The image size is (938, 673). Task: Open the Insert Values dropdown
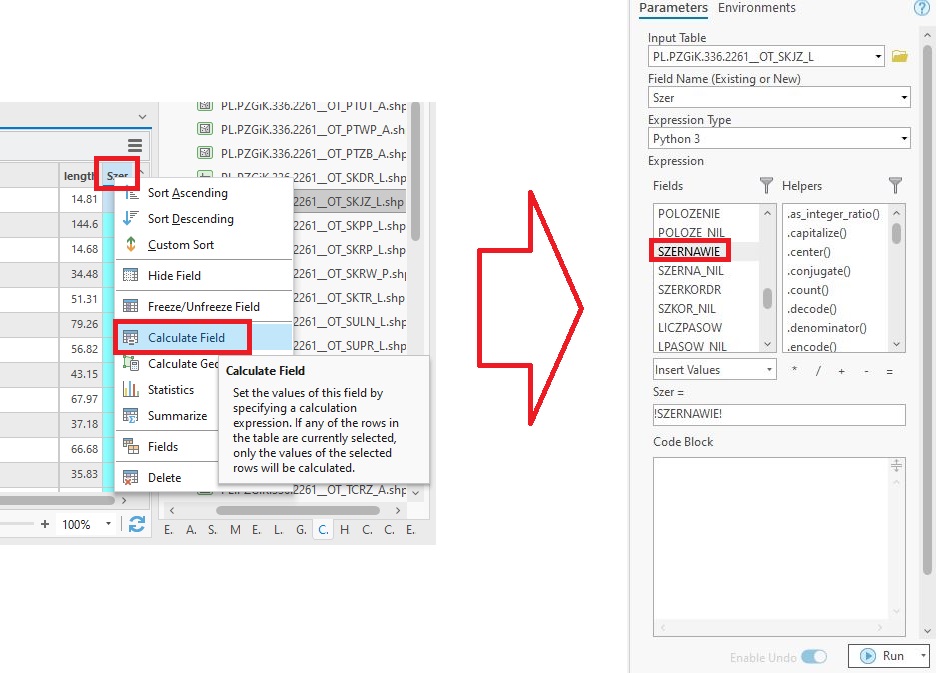(714, 370)
